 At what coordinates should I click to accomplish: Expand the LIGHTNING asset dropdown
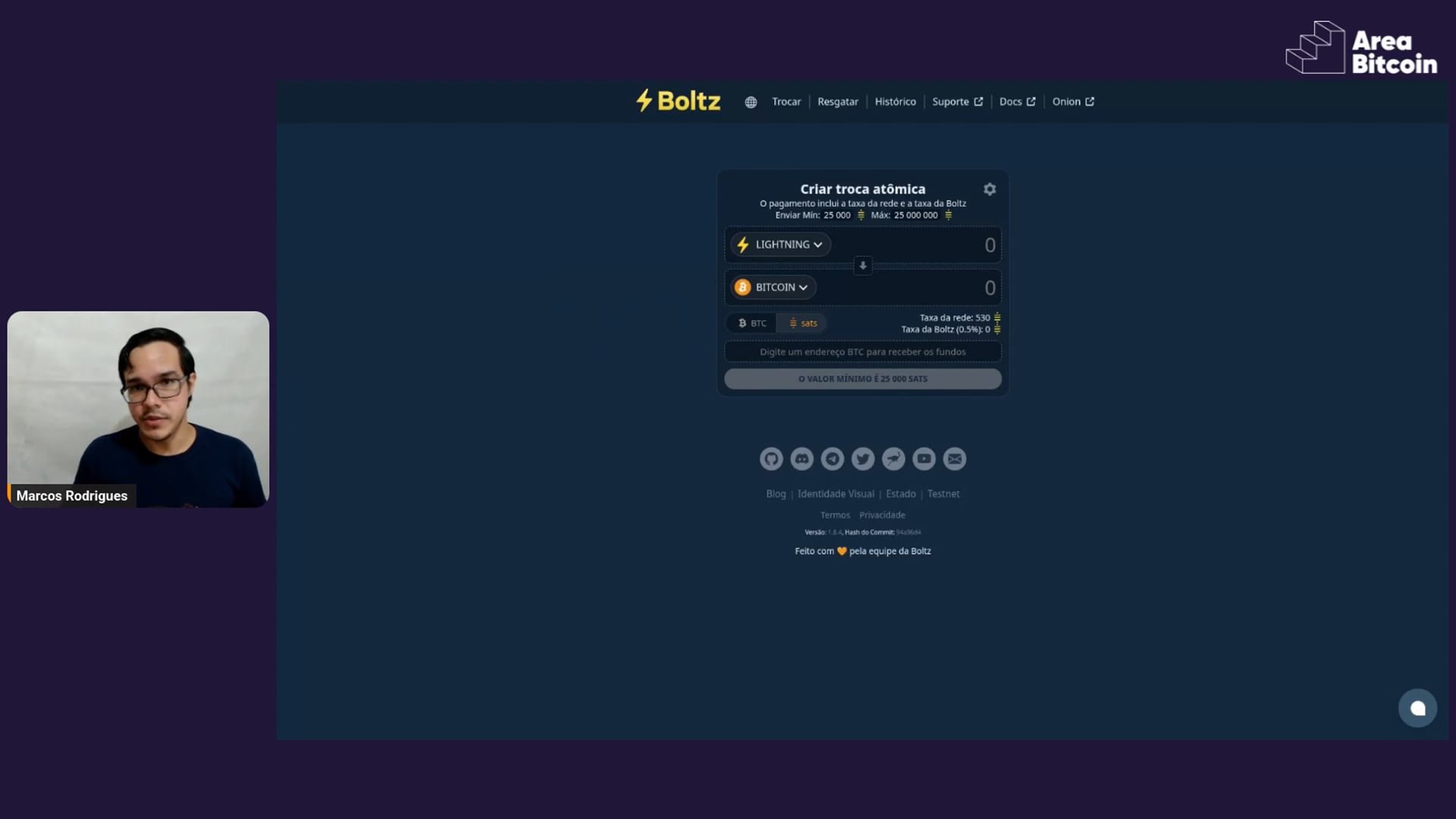pyautogui.click(x=780, y=245)
